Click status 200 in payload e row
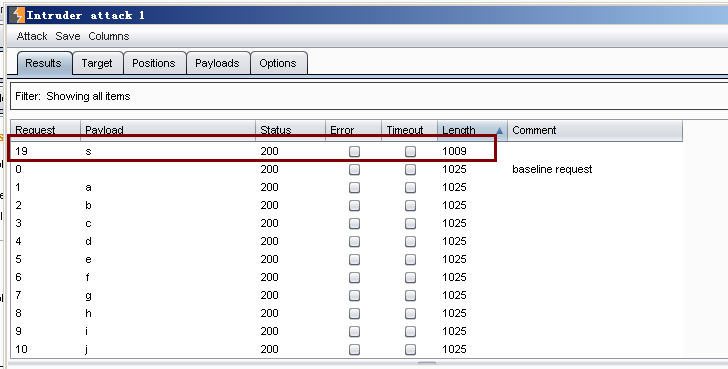 (x=269, y=259)
